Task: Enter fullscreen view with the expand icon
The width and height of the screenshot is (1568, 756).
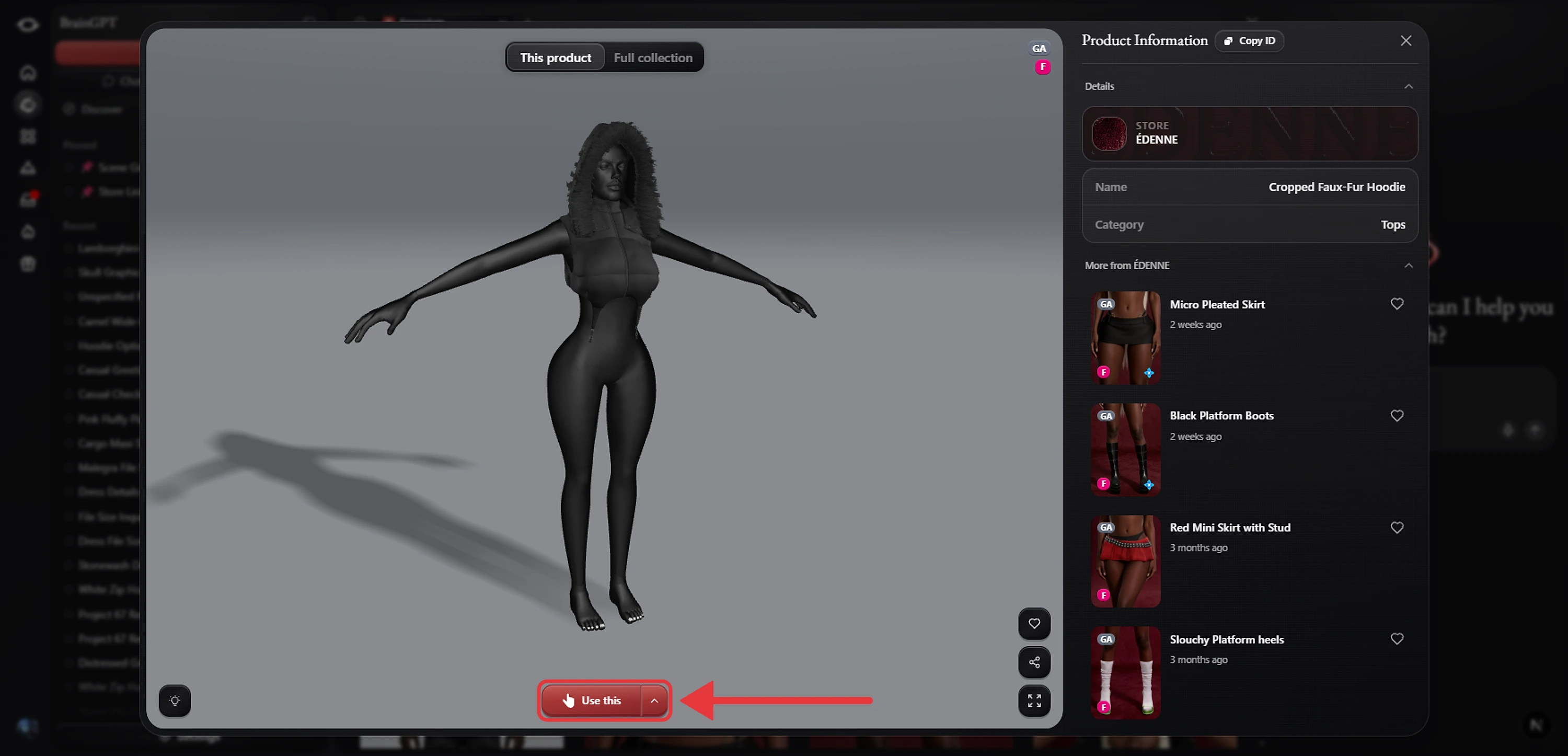Action: click(1034, 701)
